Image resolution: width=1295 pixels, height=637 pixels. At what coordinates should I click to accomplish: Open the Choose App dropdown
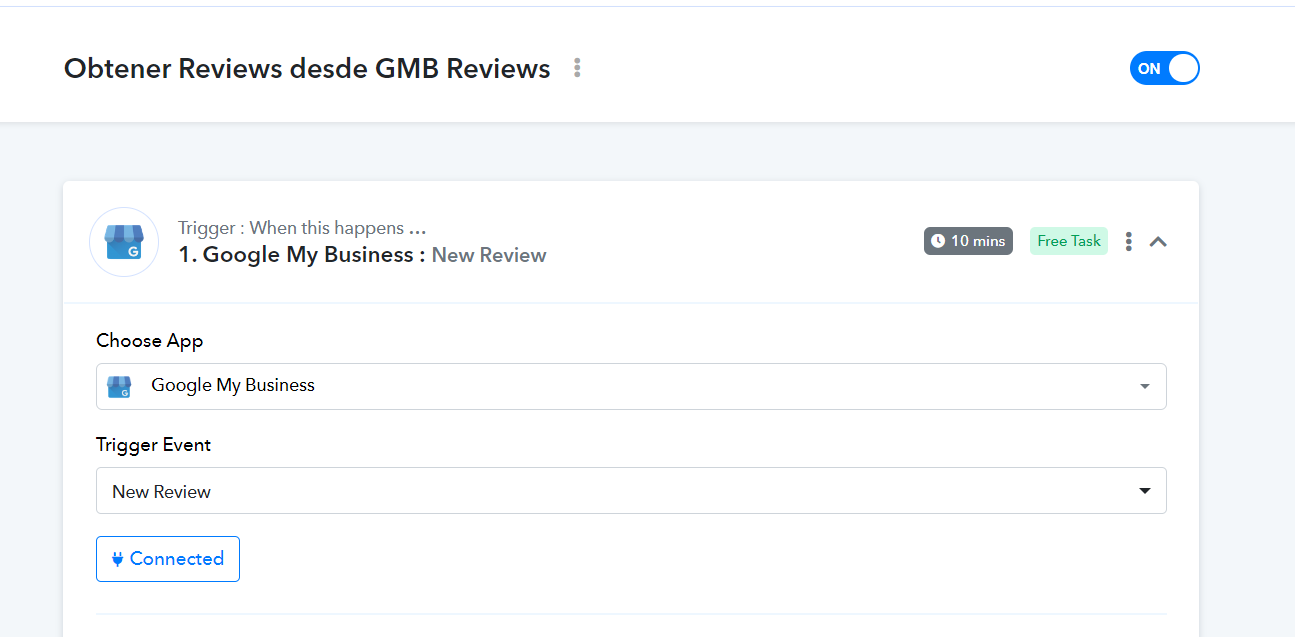(x=631, y=386)
